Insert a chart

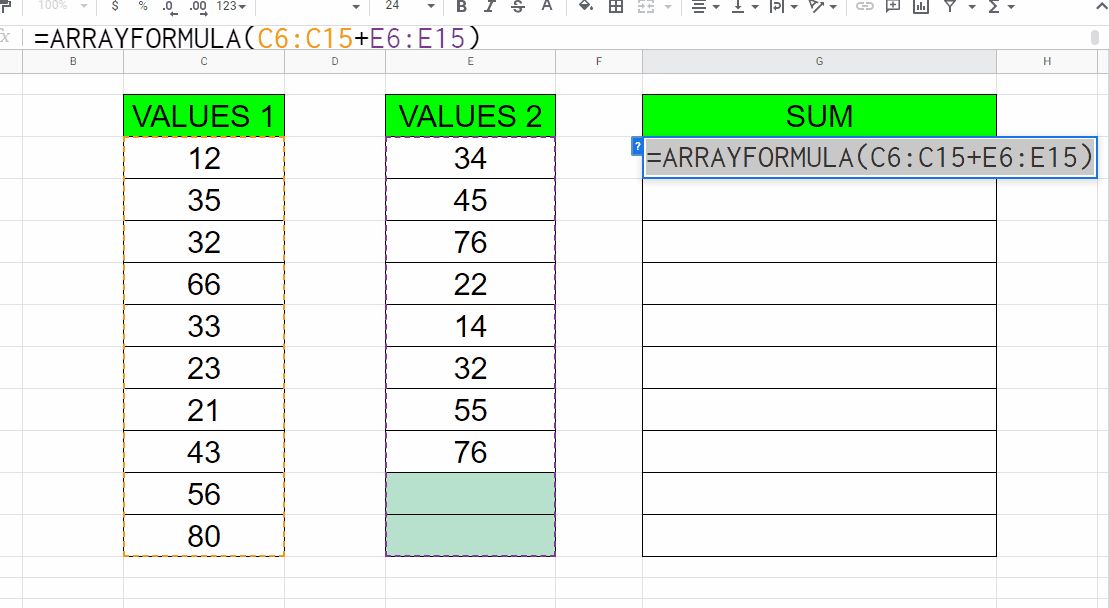click(921, 6)
